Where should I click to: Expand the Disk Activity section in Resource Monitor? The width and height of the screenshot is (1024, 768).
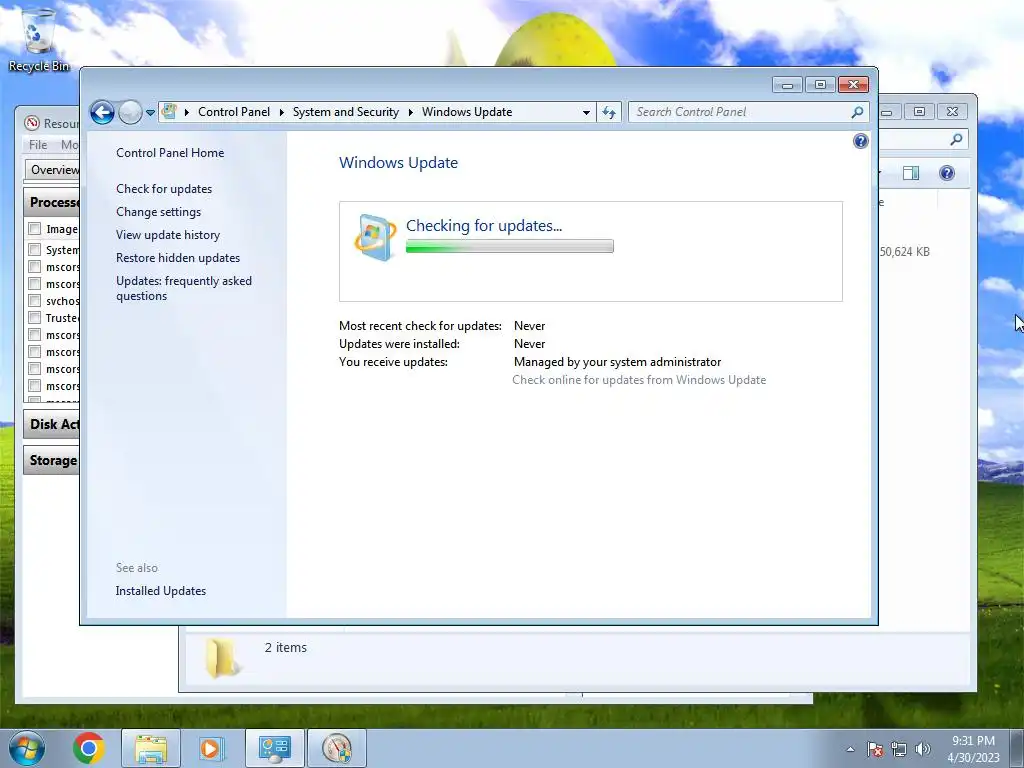[52, 424]
